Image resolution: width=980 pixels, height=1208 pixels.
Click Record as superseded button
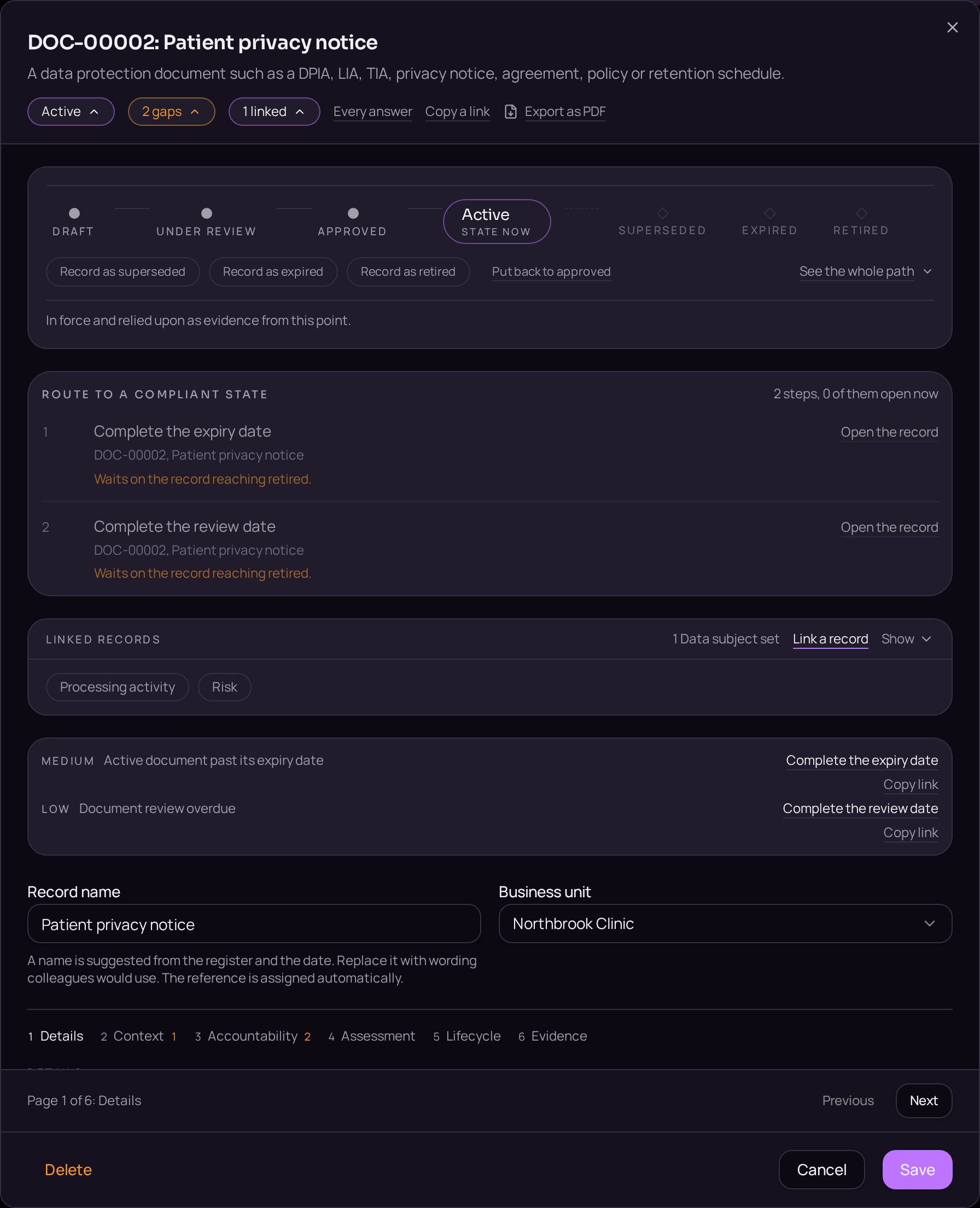pos(122,272)
